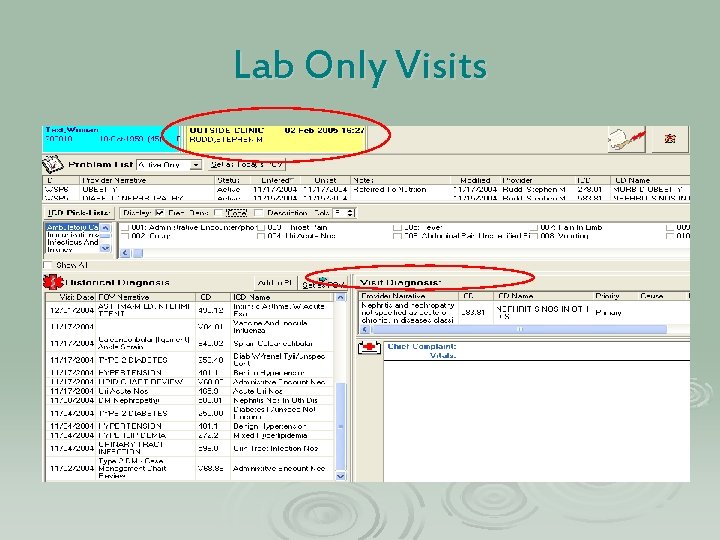Check the 004 Uti Acute Nos item
Screen dimensions: 720x540
click(x=261, y=236)
